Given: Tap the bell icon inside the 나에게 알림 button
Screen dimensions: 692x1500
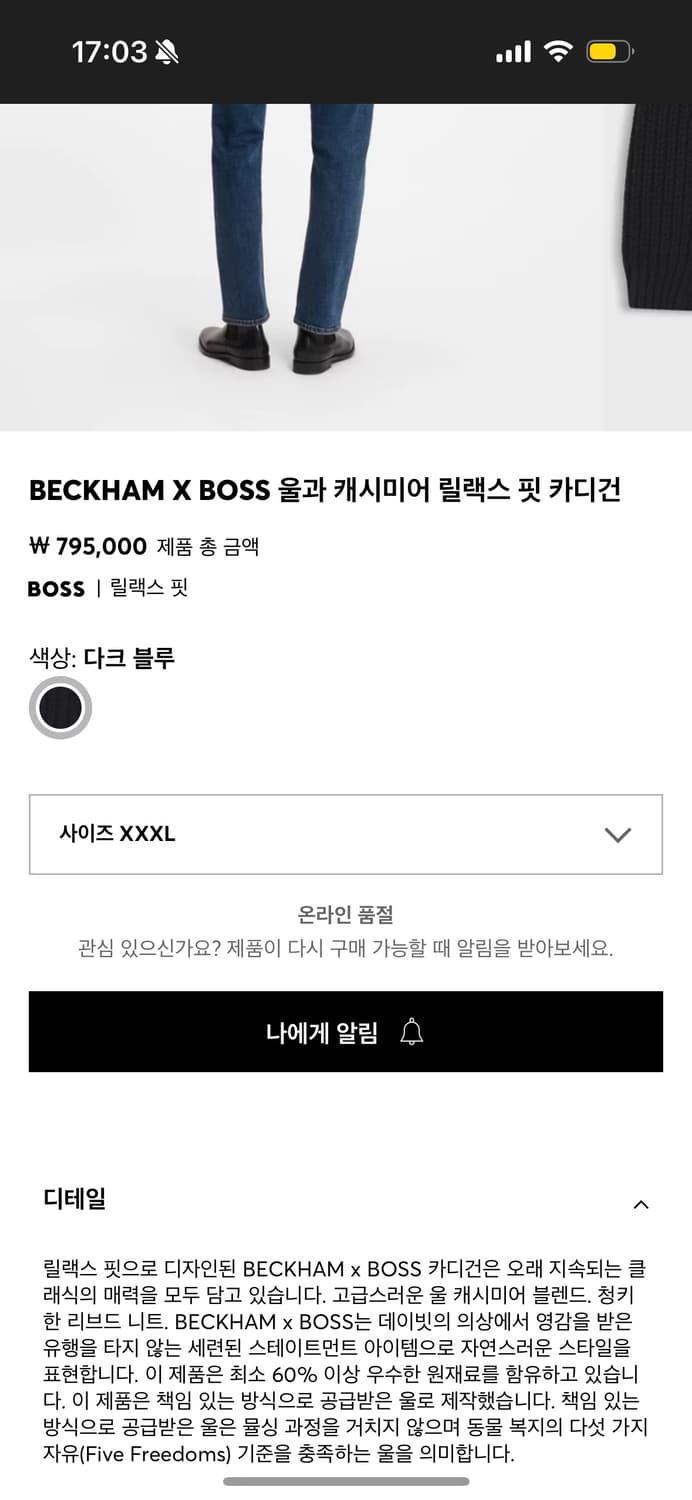Looking at the screenshot, I should [x=410, y=1031].
